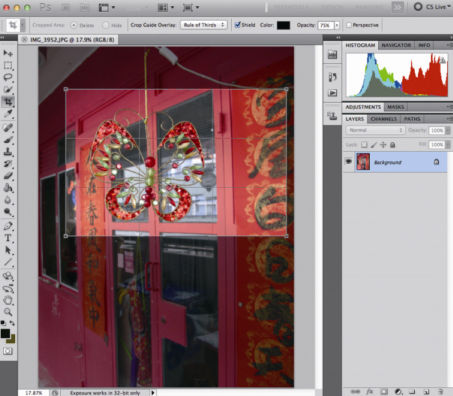Switch to the Channels tab

[x=384, y=119]
